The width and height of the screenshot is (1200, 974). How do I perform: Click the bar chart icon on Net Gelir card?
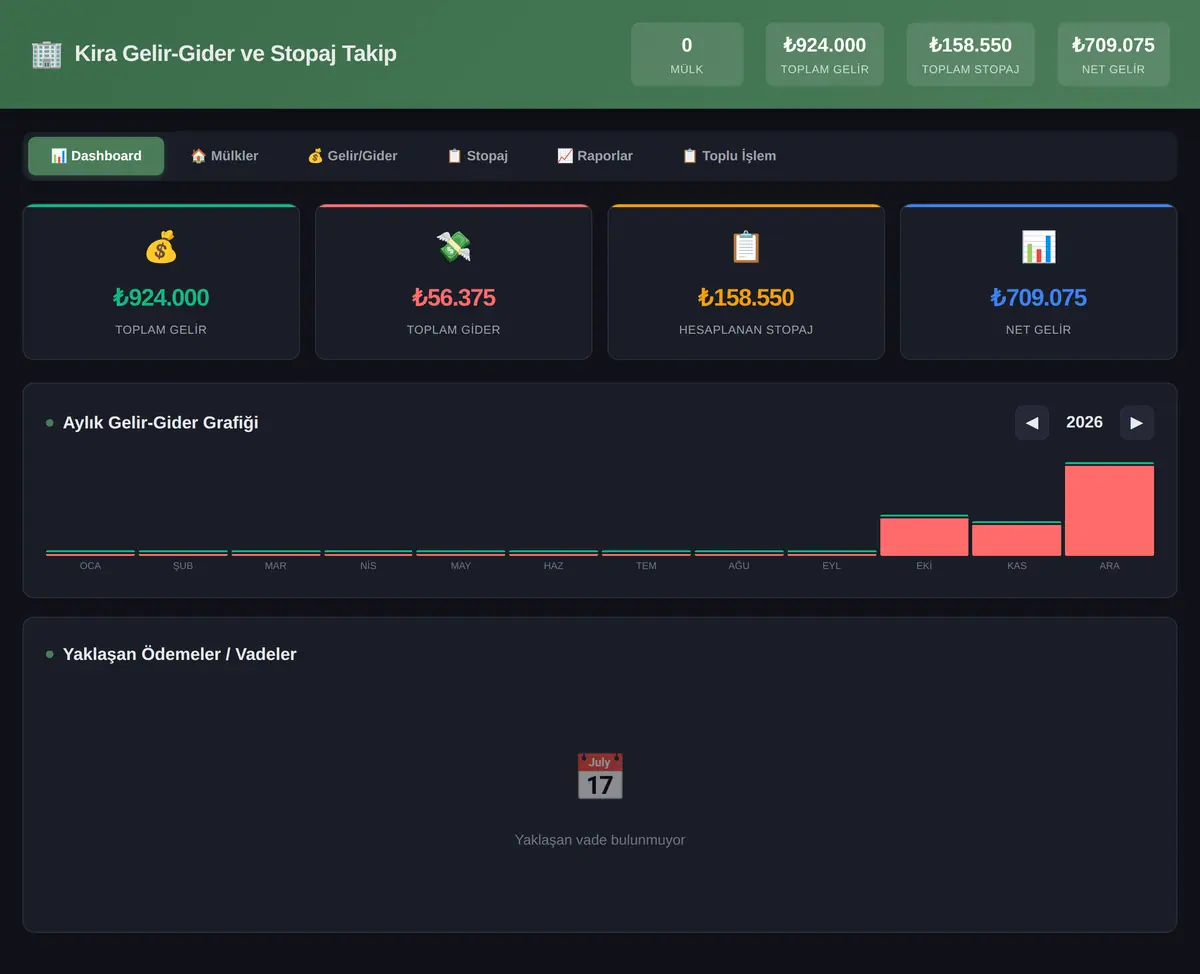pyautogui.click(x=1038, y=247)
